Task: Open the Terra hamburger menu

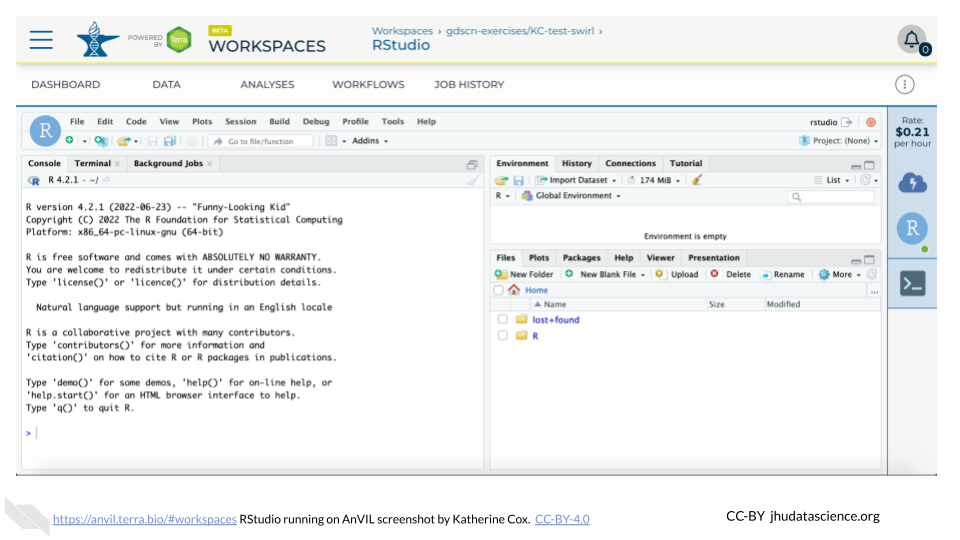Action: 41,40
